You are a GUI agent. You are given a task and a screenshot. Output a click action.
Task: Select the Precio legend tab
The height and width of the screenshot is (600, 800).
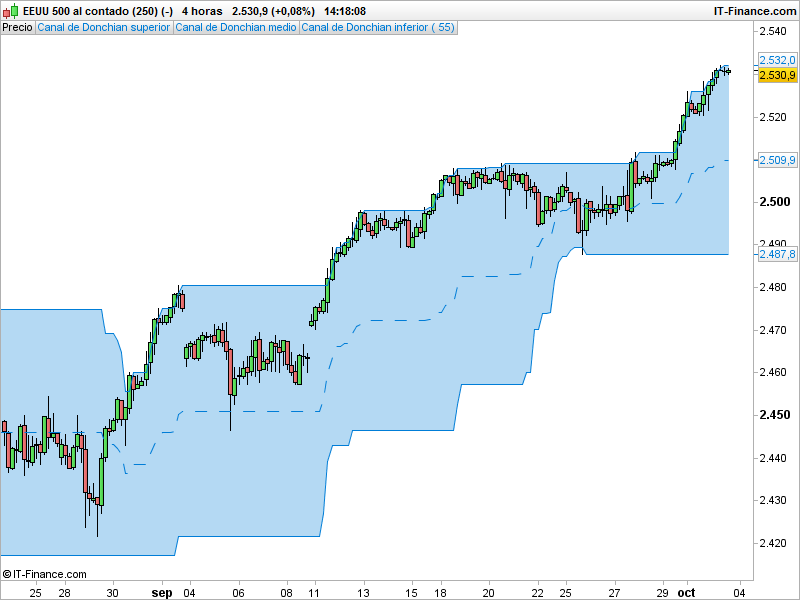tap(18, 28)
